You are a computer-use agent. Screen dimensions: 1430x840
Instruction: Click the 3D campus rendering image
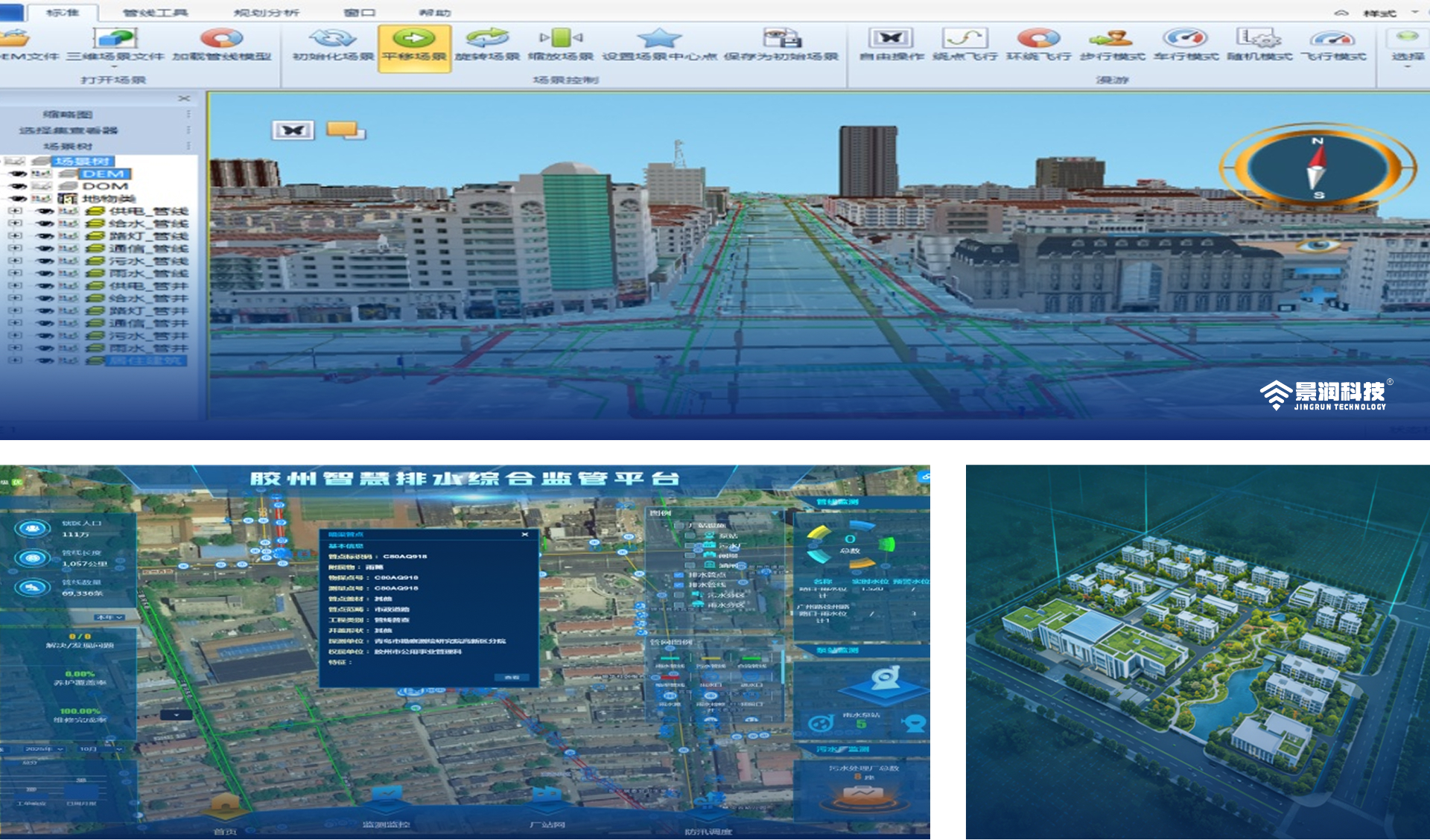pos(1198,652)
